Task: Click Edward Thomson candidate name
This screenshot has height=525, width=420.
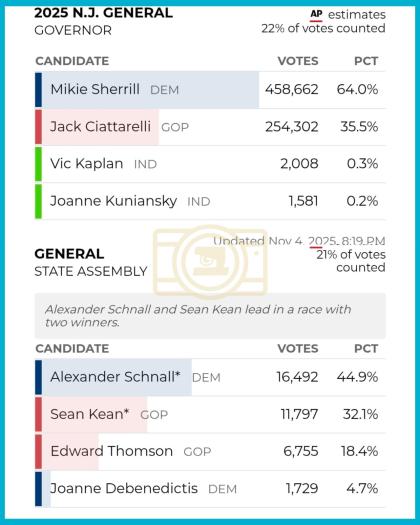Action: click(x=112, y=451)
